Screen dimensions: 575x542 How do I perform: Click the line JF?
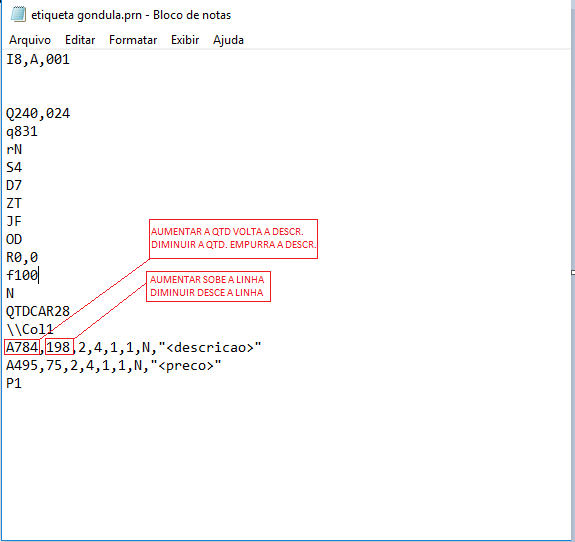(14, 221)
